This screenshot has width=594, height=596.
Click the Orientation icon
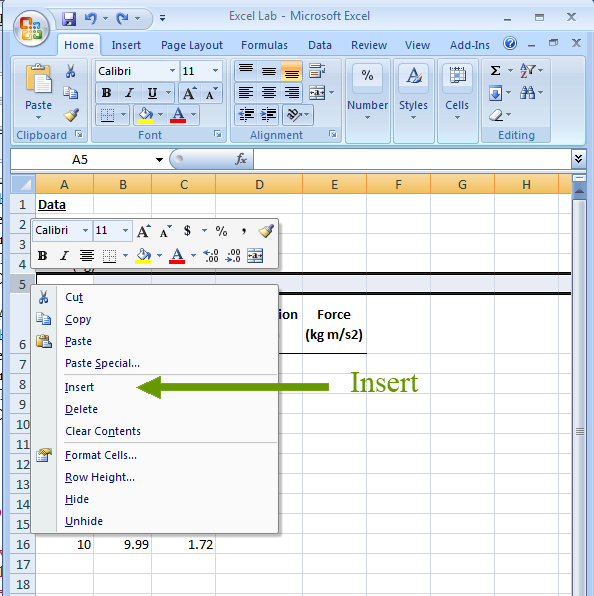tap(294, 115)
